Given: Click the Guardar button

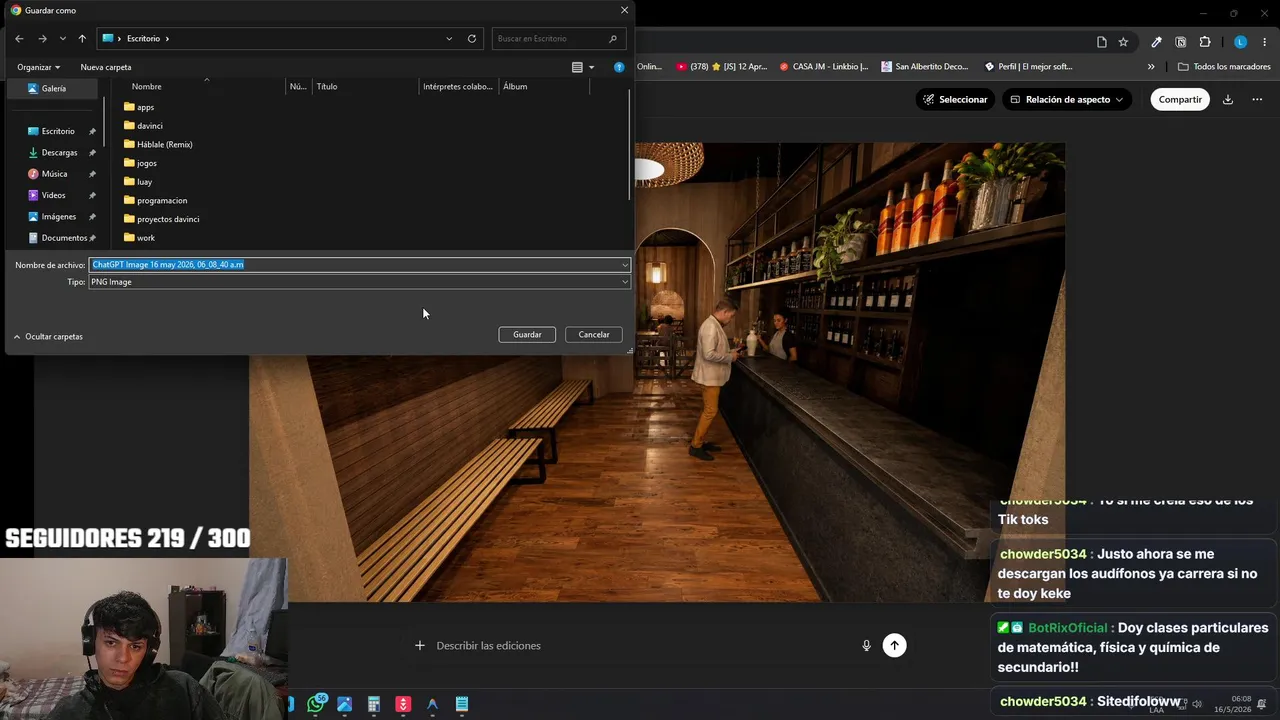Looking at the screenshot, I should click(x=527, y=335).
